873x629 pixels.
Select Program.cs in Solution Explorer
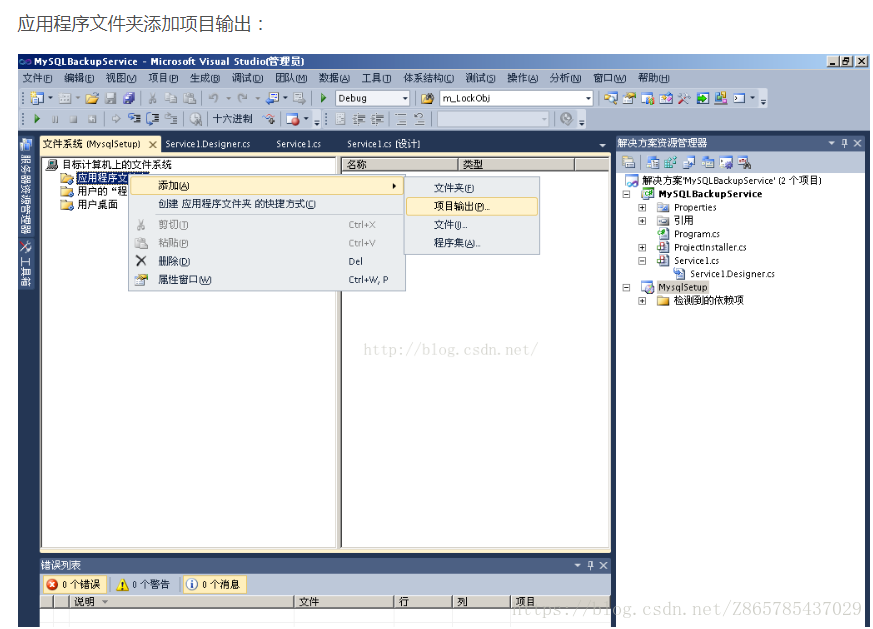point(697,234)
